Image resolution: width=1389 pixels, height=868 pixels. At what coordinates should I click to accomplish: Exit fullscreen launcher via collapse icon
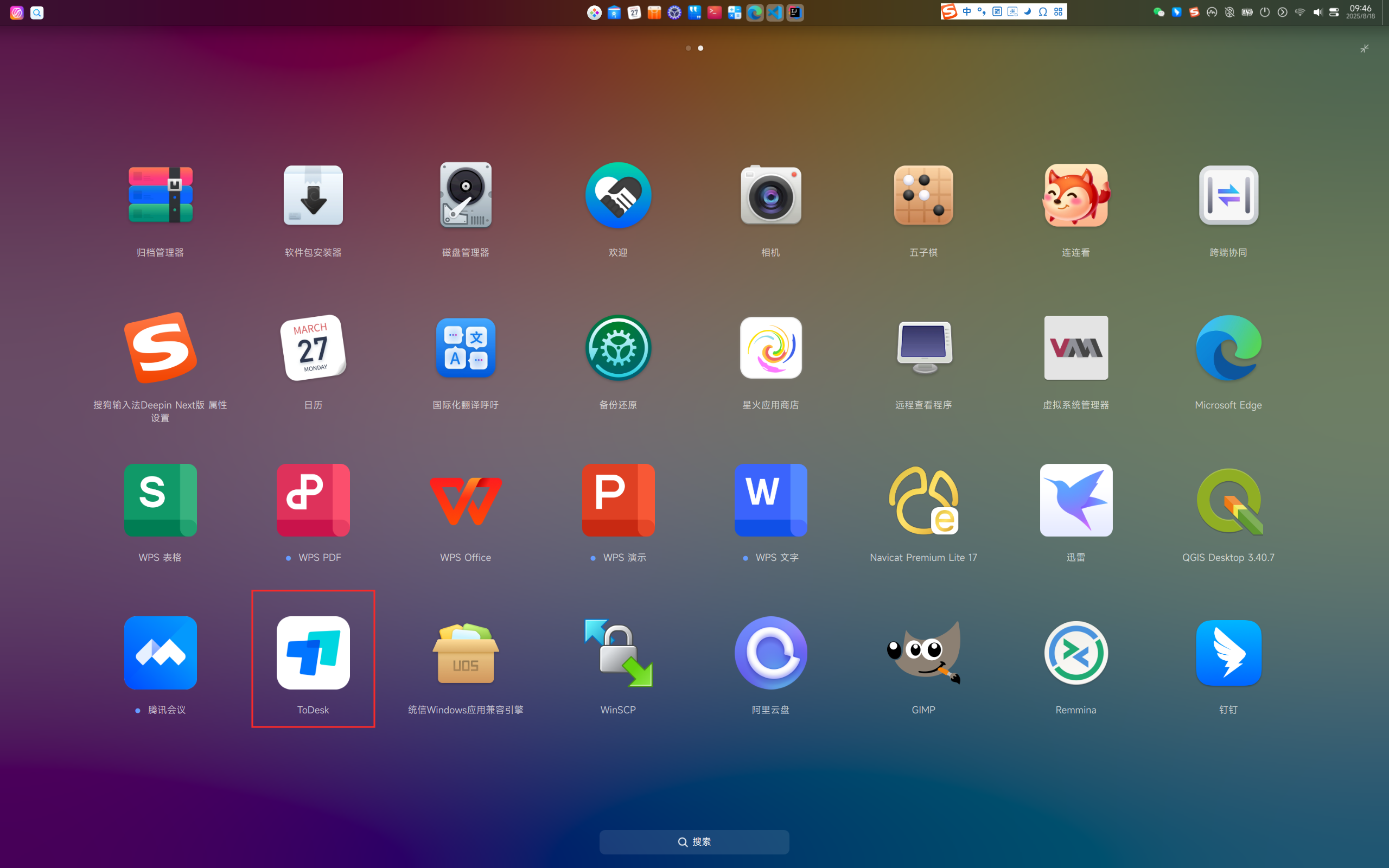coord(1365,48)
